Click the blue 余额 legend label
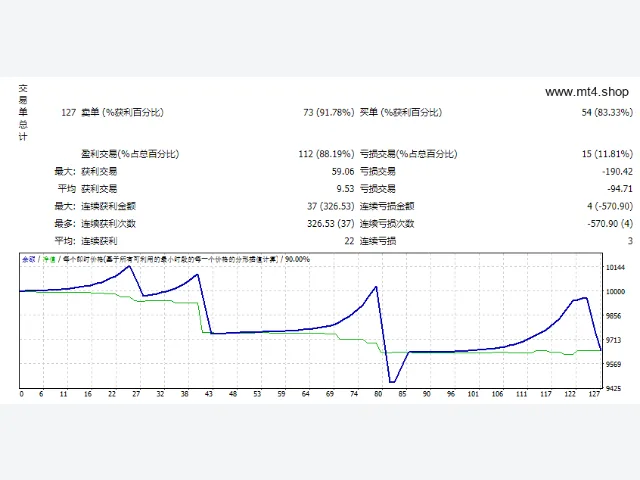This screenshot has height=480, width=640. 29,259
